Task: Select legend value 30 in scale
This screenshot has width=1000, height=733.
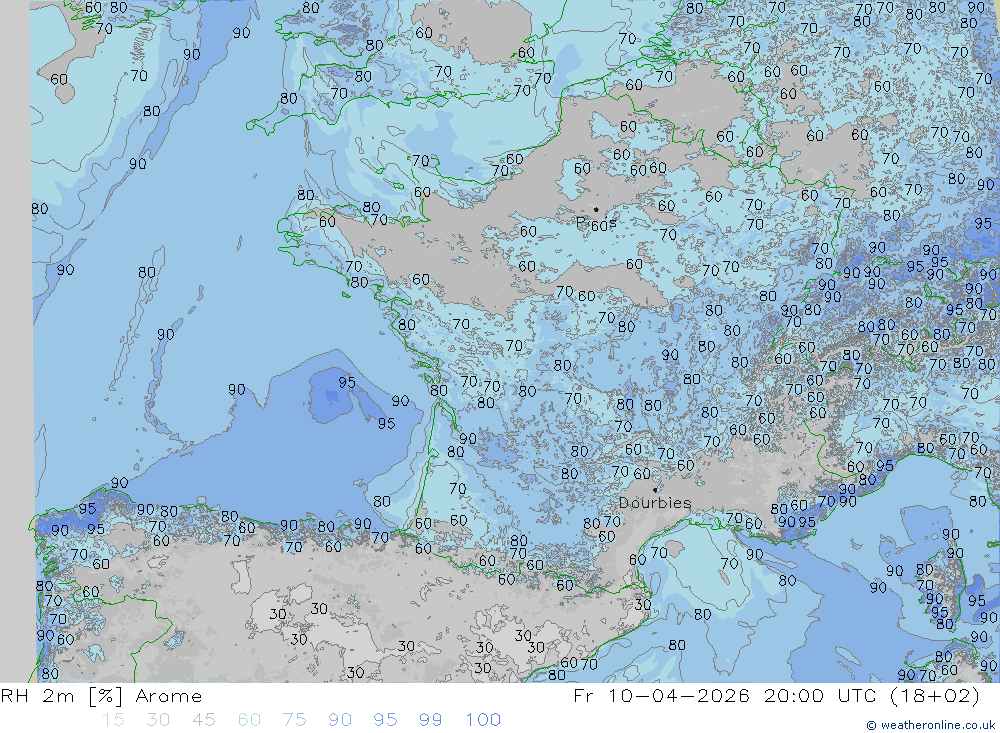Action: [x=158, y=720]
